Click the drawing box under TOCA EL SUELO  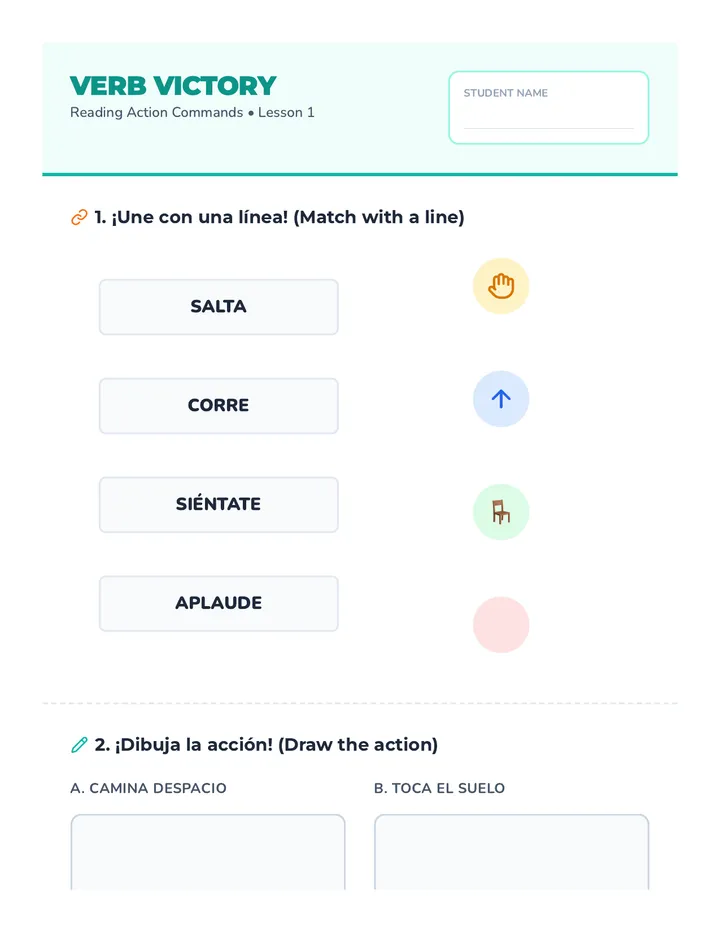point(511,852)
